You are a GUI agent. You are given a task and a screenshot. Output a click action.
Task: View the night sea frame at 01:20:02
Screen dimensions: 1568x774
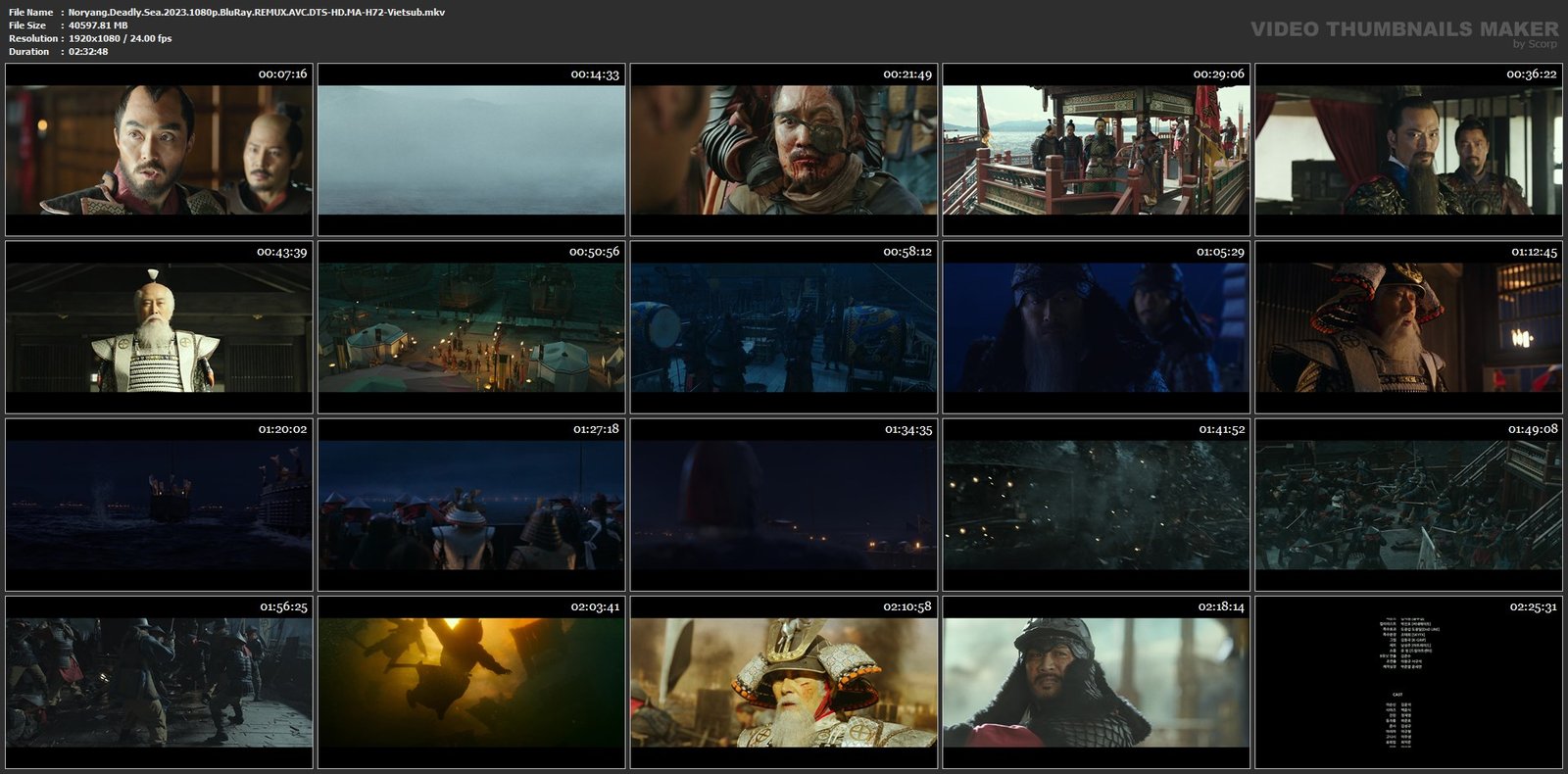tap(159, 505)
